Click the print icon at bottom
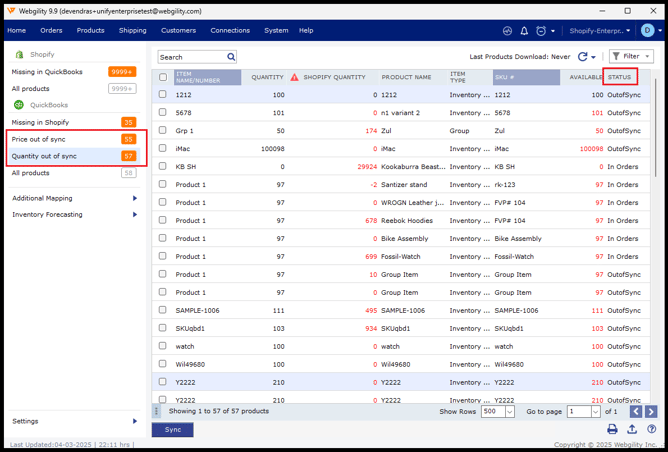The height and width of the screenshot is (452, 668). pos(613,429)
